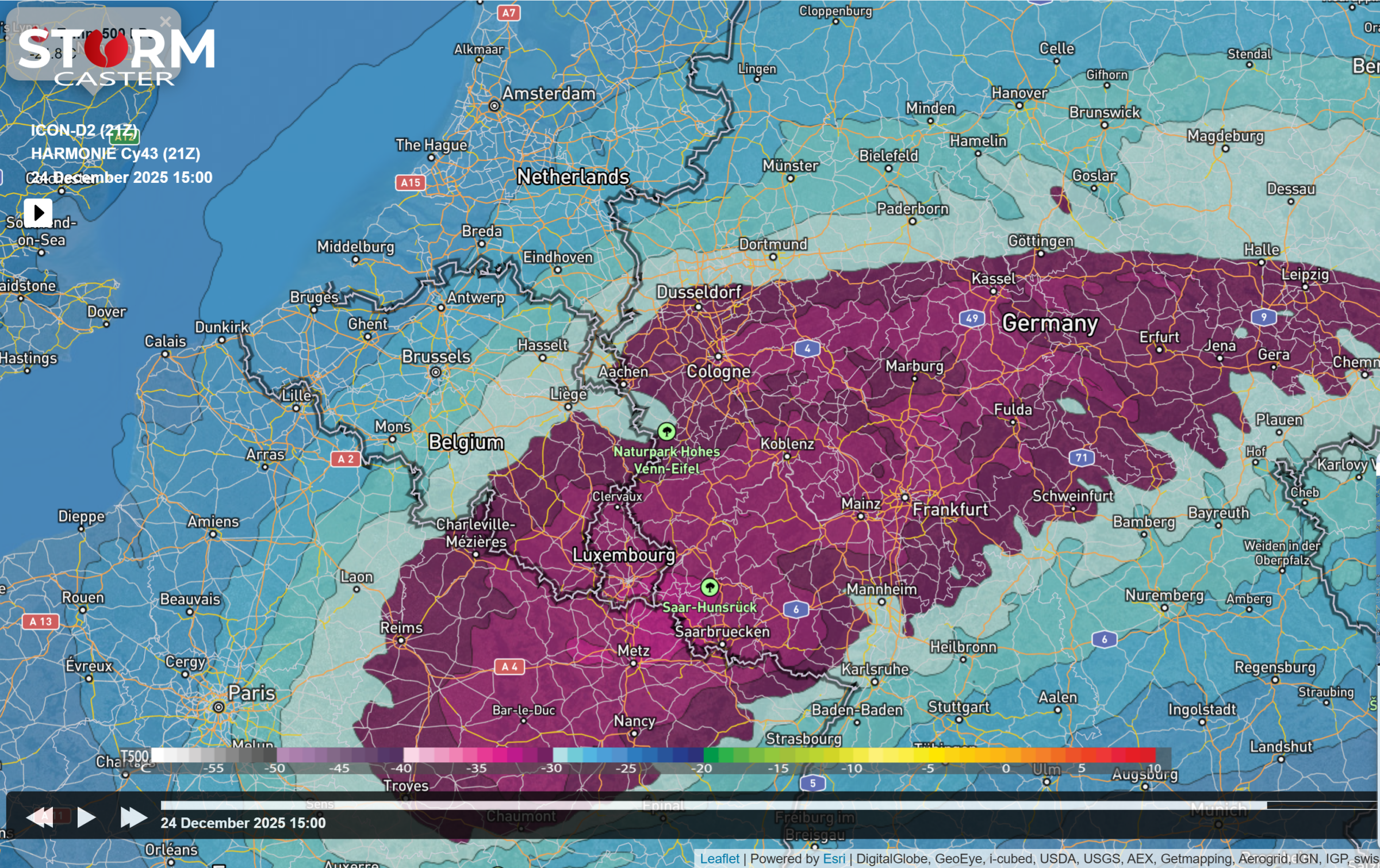1380x868 pixels.
Task: Click the Amsterdam city marker
Action: coord(494,106)
